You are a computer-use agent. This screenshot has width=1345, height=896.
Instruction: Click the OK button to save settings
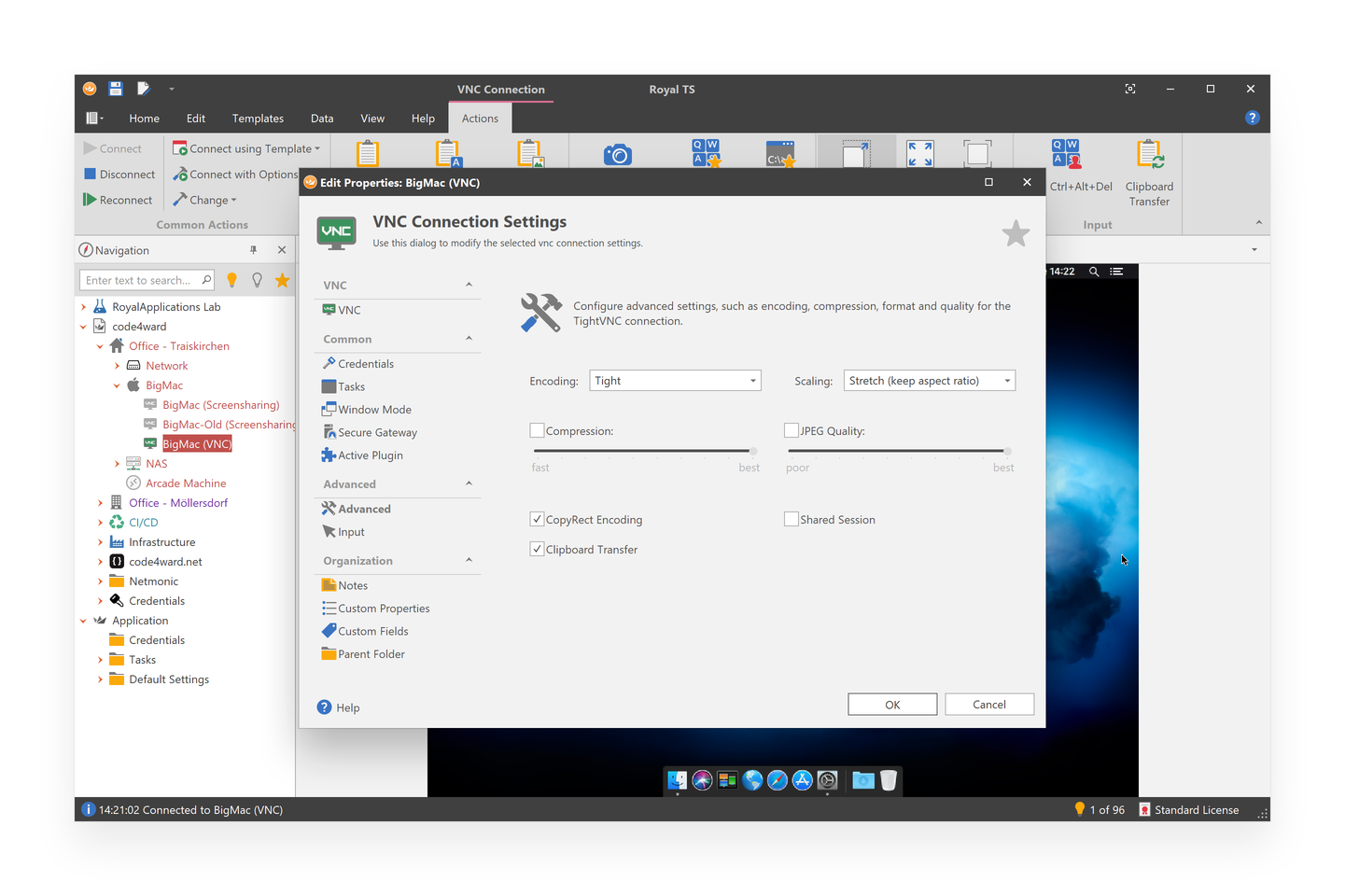[x=891, y=704]
